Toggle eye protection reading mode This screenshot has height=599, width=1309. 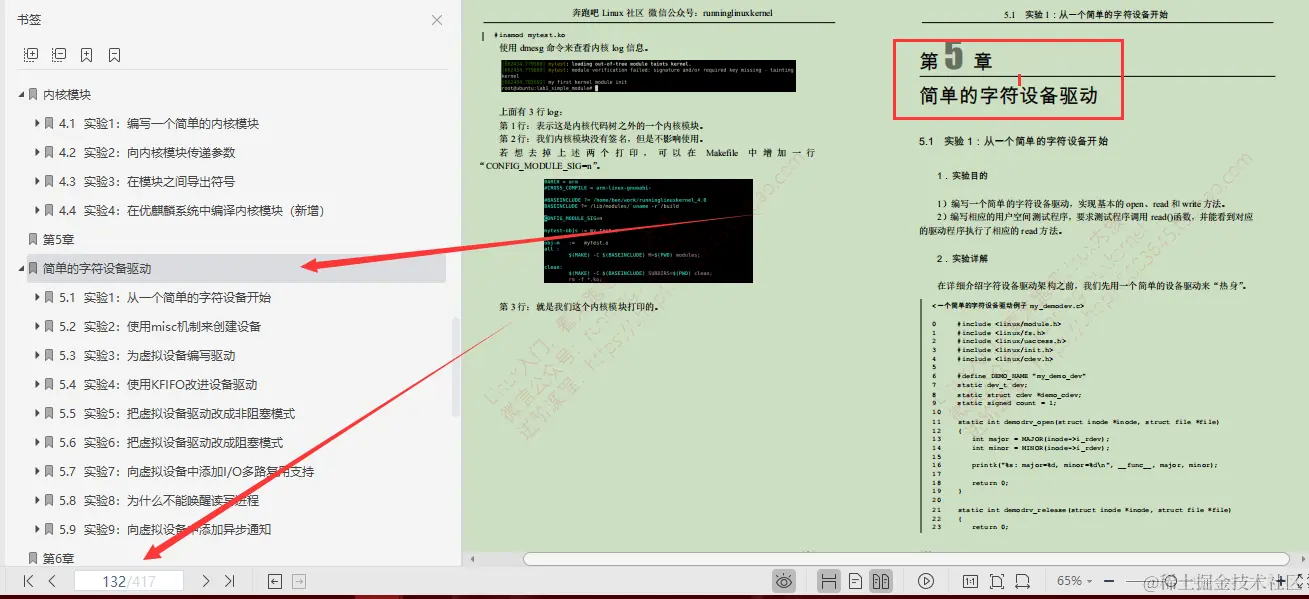(785, 580)
